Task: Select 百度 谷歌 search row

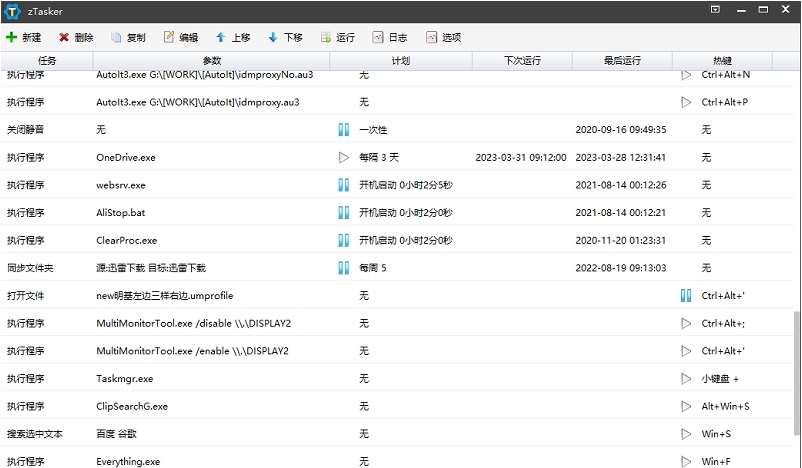Action: tap(397, 434)
